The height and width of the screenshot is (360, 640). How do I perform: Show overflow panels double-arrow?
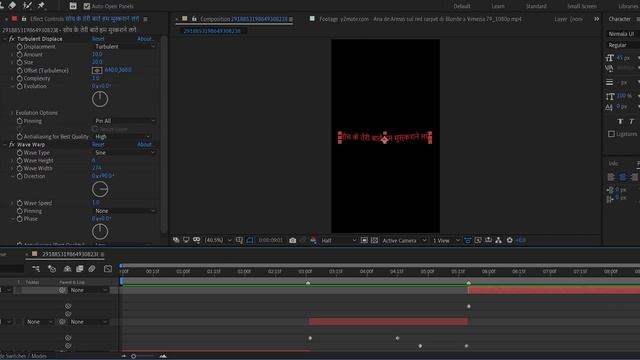(596, 19)
